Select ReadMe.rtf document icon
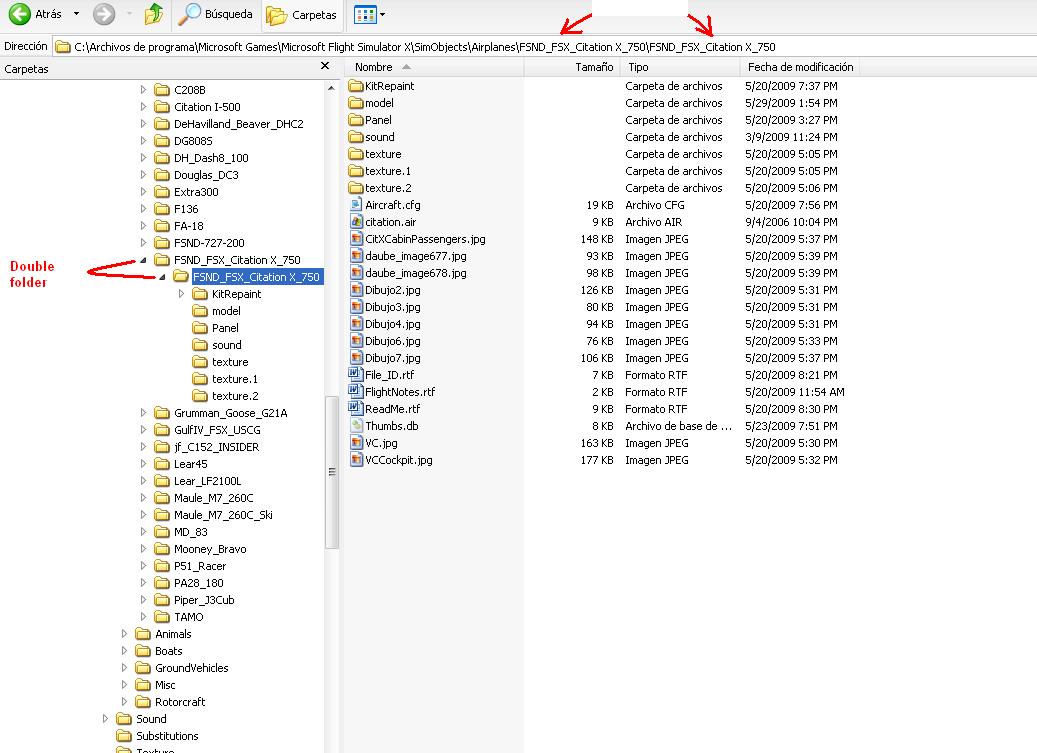 pyautogui.click(x=356, y=409)
